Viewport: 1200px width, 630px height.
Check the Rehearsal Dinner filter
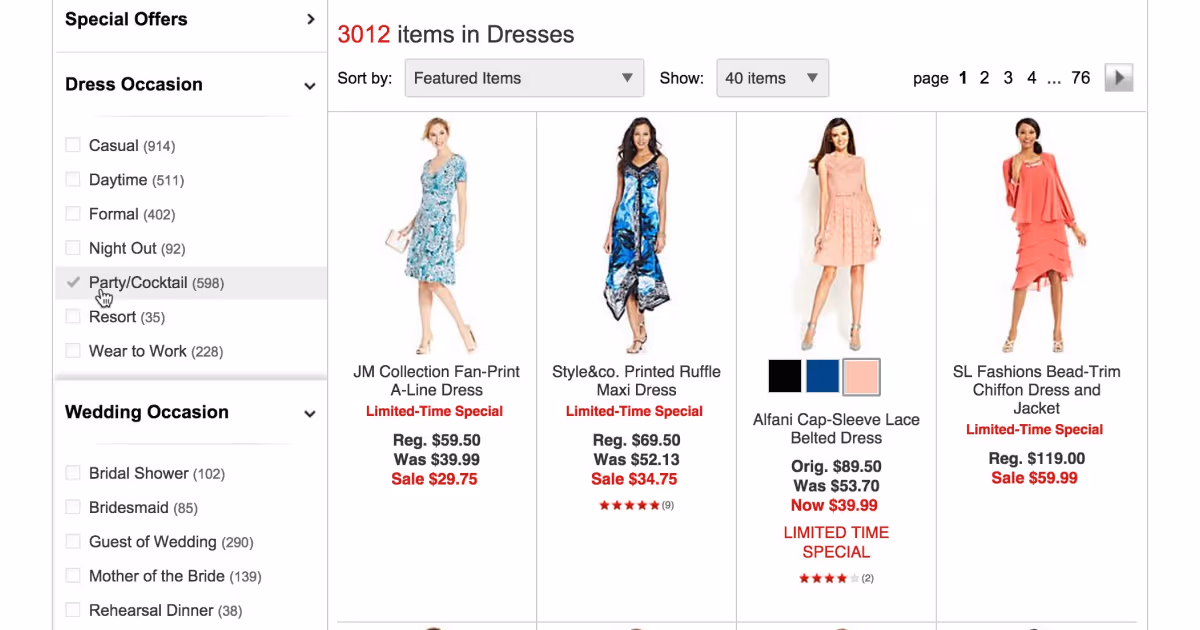(x=73, y=609)
